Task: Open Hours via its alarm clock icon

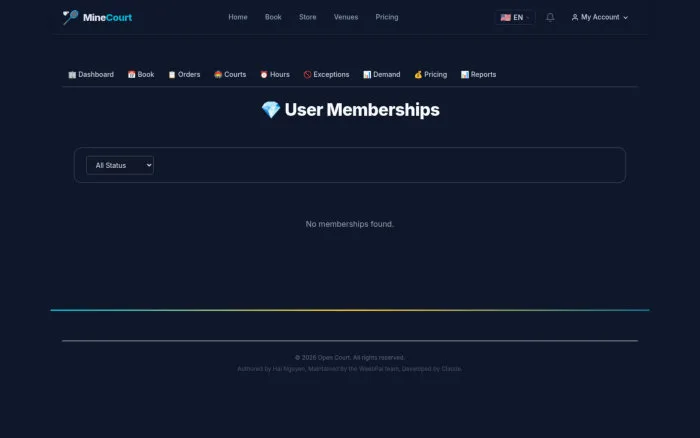Action: coord(264,75)
